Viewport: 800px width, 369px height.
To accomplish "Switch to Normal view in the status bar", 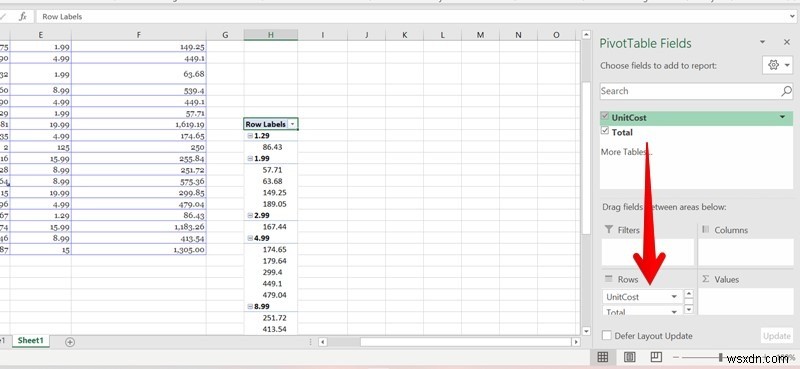I will 603,357.
